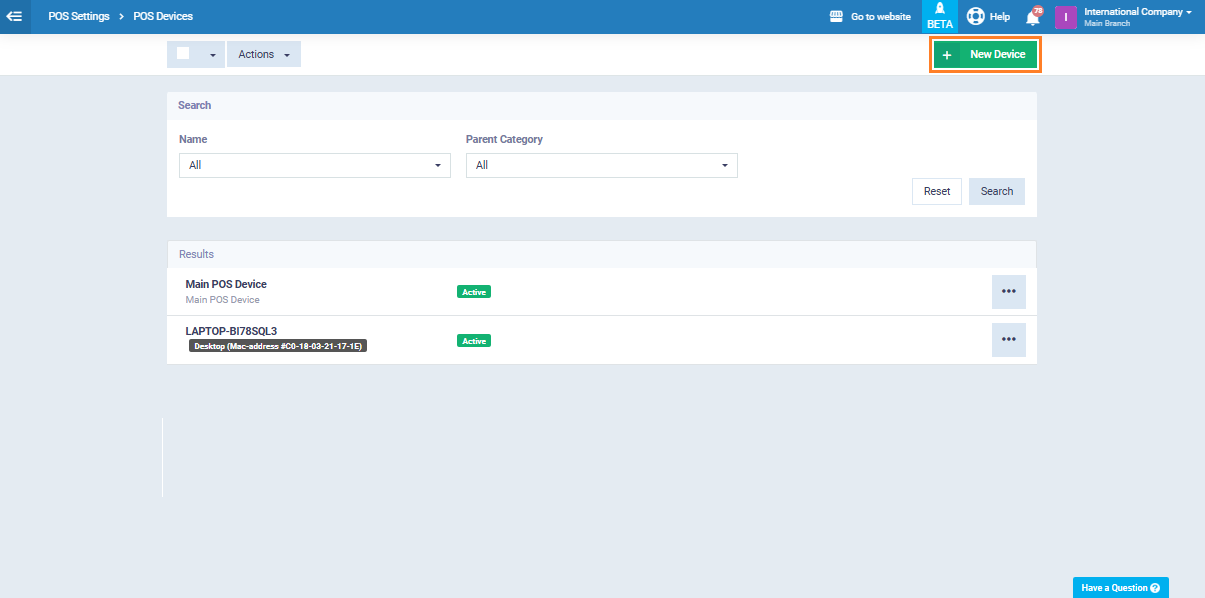Open International Company account menu

[x=1137, y=13]
